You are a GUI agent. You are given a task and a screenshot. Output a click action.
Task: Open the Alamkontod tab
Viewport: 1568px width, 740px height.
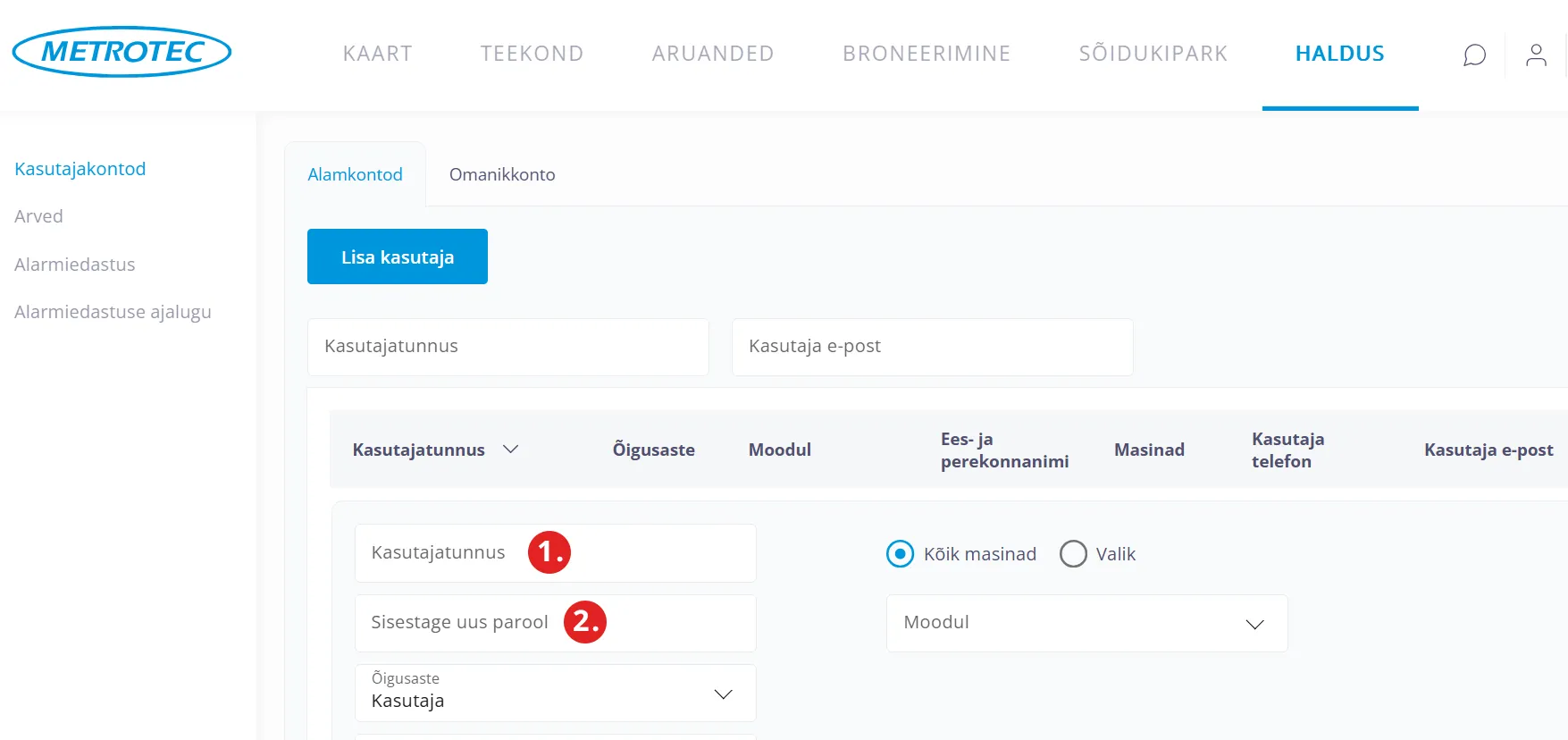[x=355, y=174]
